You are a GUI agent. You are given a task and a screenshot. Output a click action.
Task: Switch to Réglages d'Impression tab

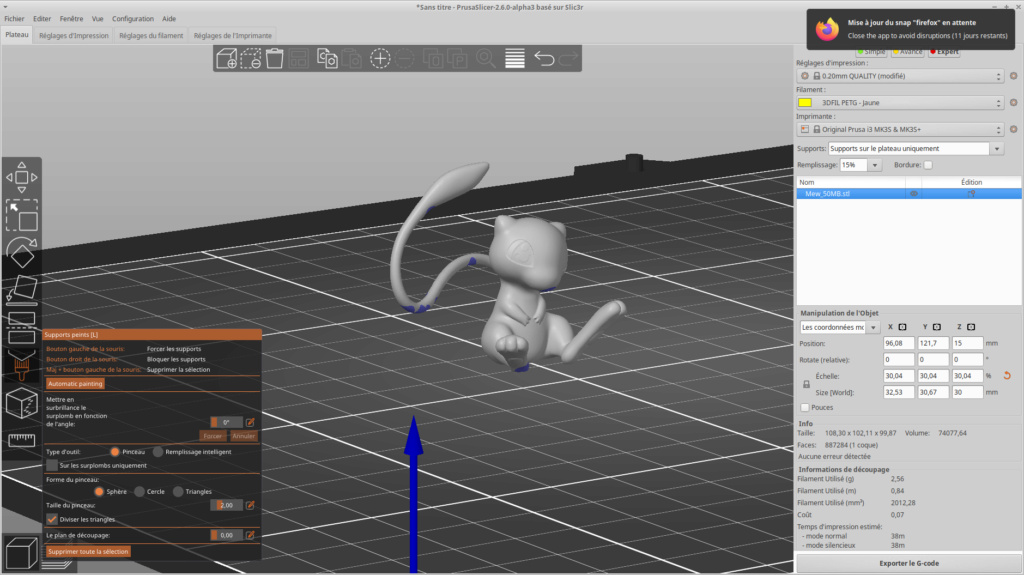coord(74,36)
